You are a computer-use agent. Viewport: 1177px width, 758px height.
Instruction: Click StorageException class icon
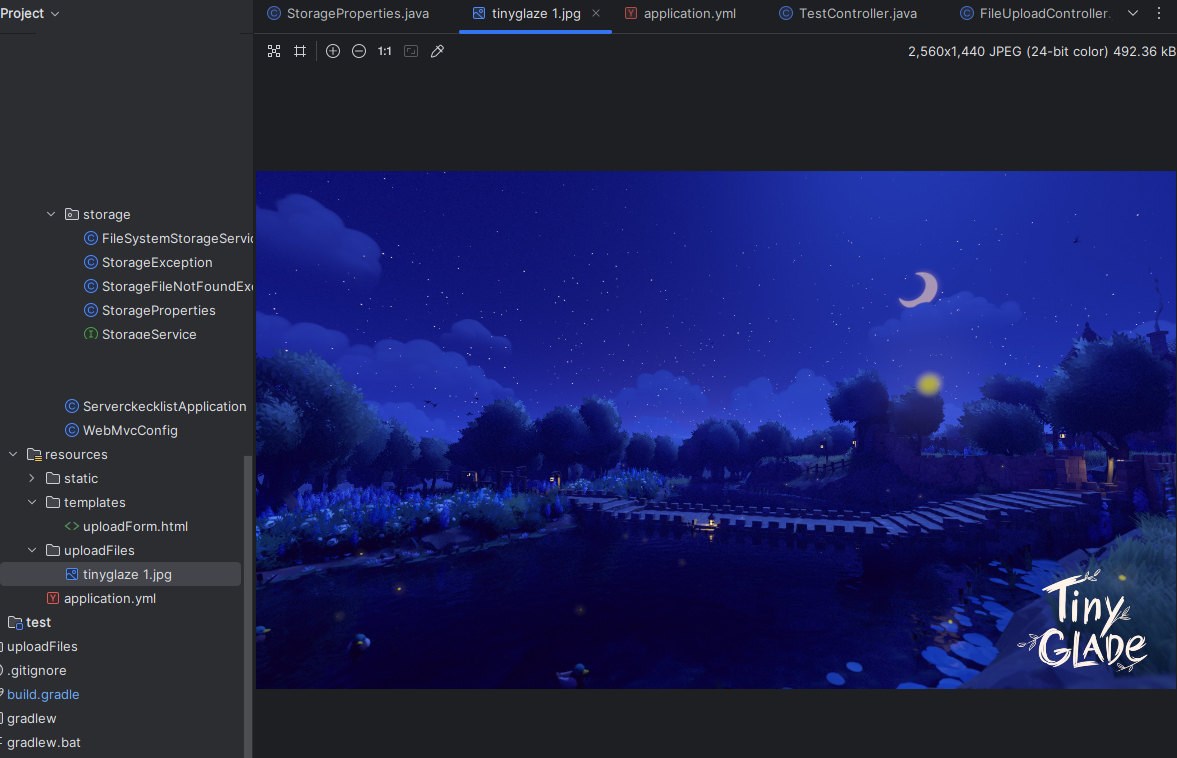pyautogui.click(x=91, y=263)
